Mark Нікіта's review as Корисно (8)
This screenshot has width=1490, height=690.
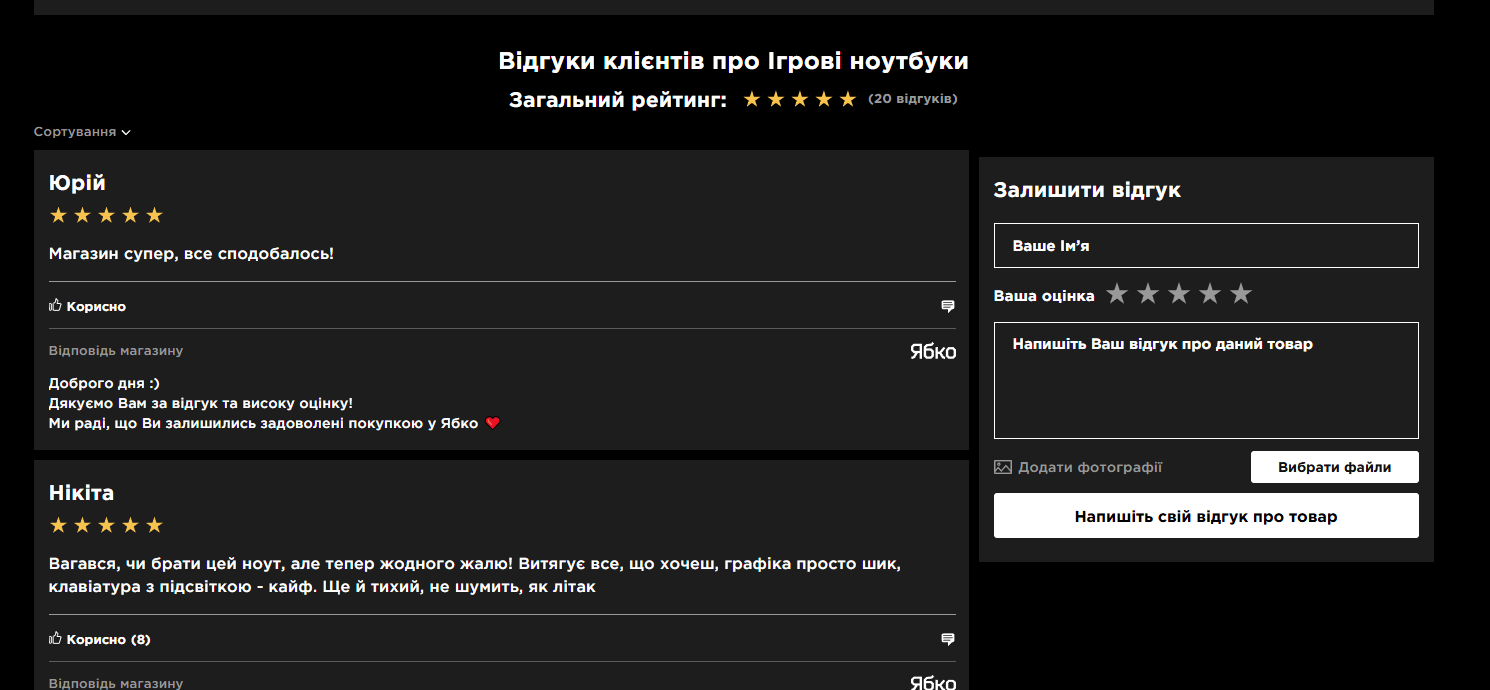(x=100, y=639)
